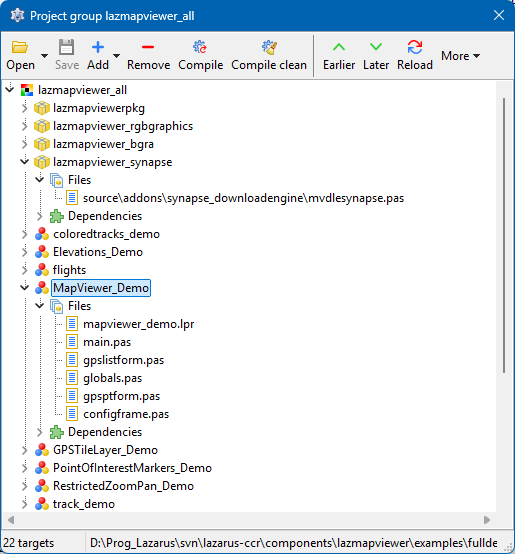This screenshot has height=554, width=515.
Task: Click the Open folder toolbar icon
Action: pyautogui.click(x=20, y=47)
